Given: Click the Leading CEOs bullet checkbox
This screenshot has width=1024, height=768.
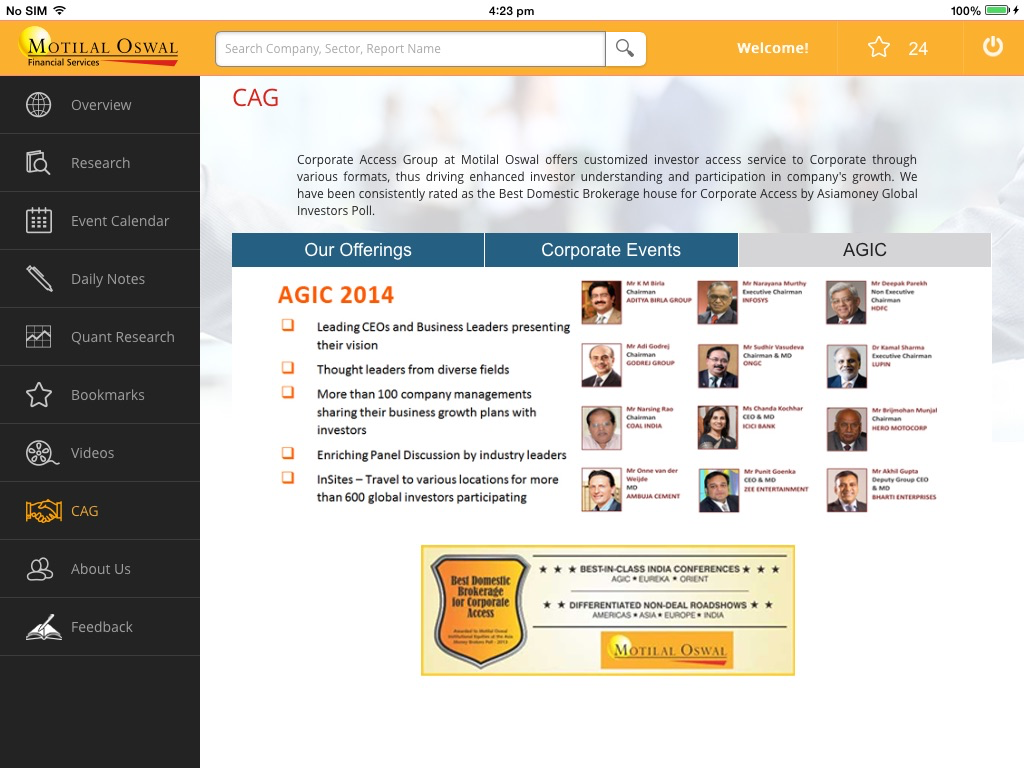Looking at the screenshot, I should point(288,325).
